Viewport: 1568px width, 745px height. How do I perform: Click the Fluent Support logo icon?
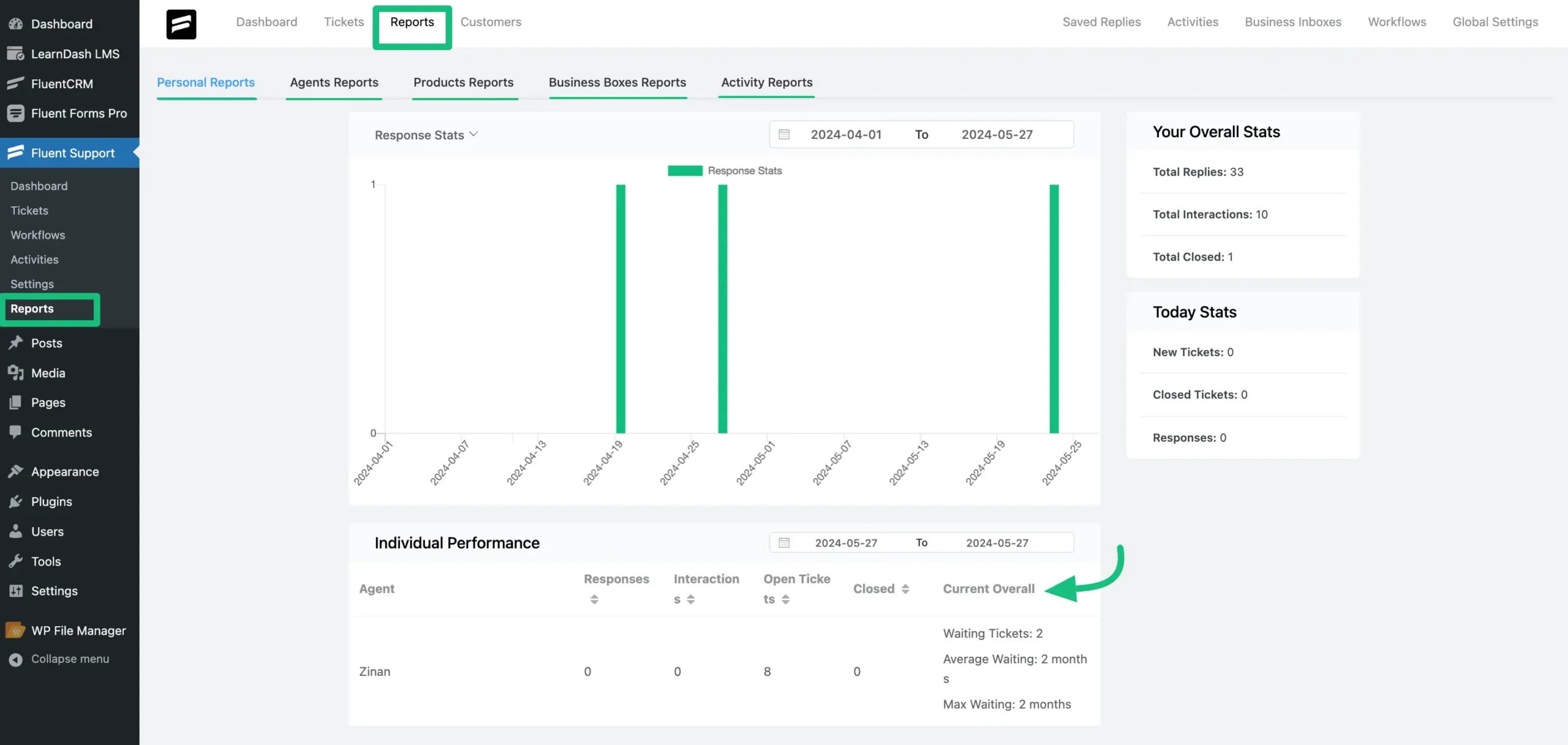[x=181, y=24]
